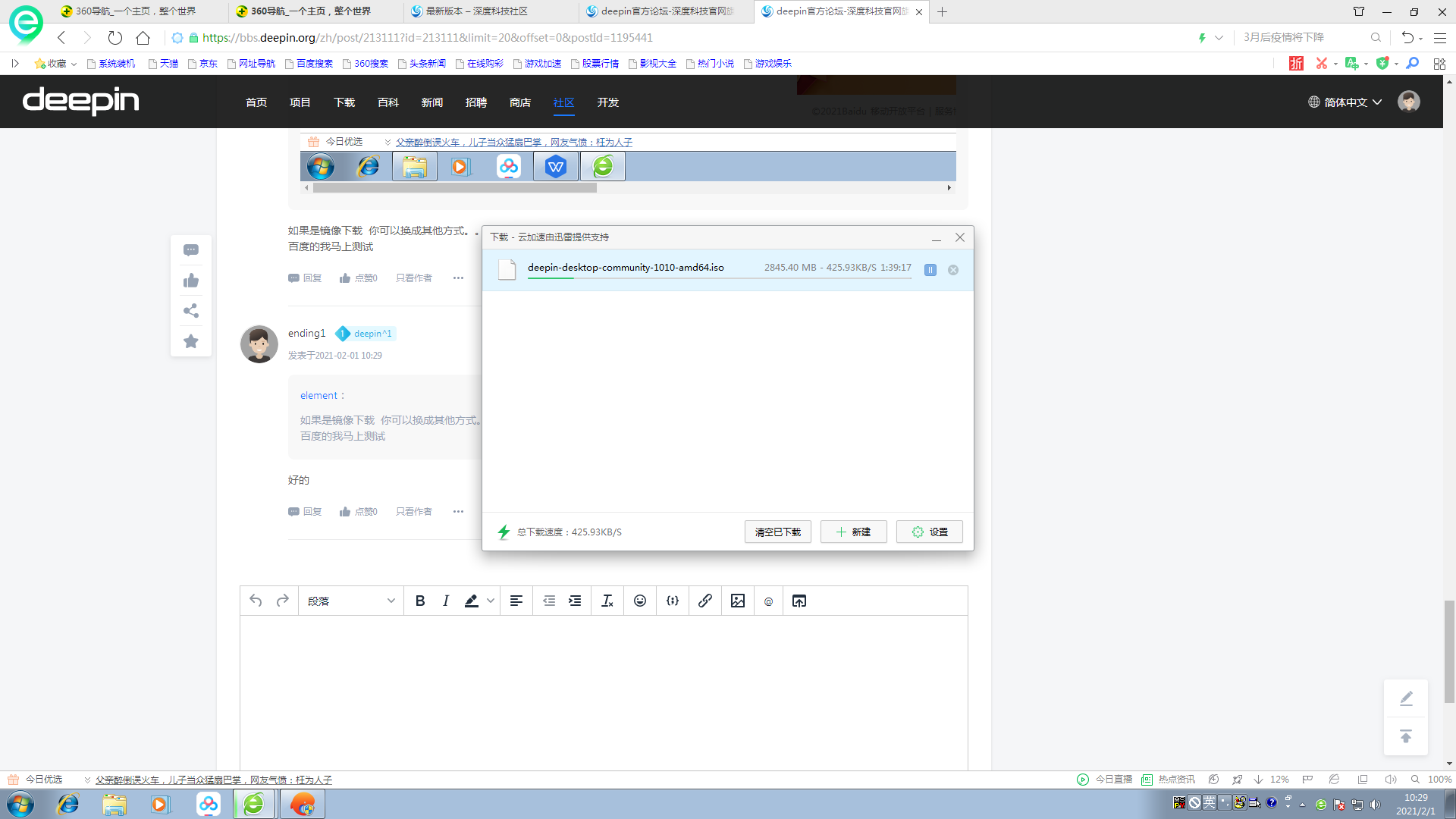Expand the 段落 paragraph style dropdown
The height and width of the screenshot is (819, 1456).
tap(351, 601)
